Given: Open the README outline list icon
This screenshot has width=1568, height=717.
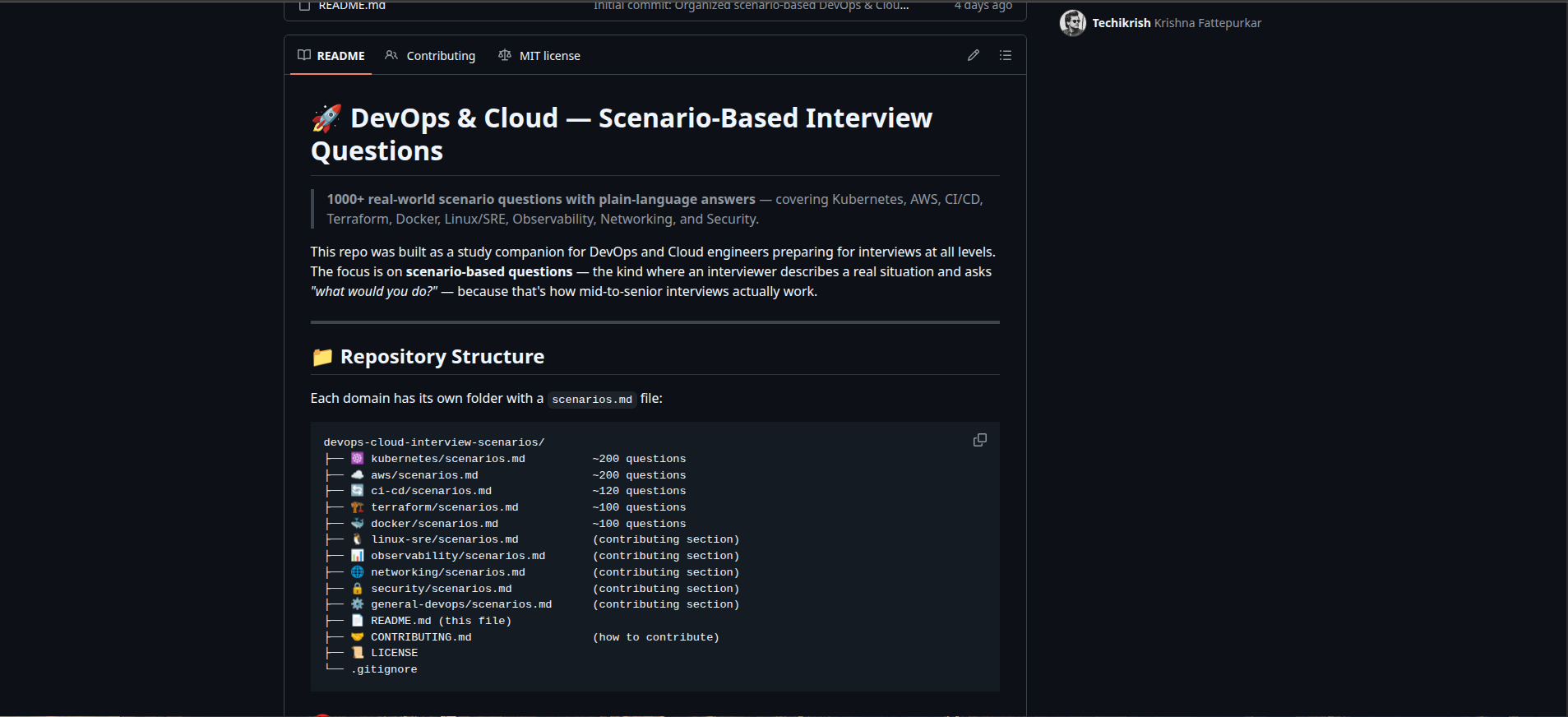Looking at the screenshot, I should click(x=1006, y=55).
